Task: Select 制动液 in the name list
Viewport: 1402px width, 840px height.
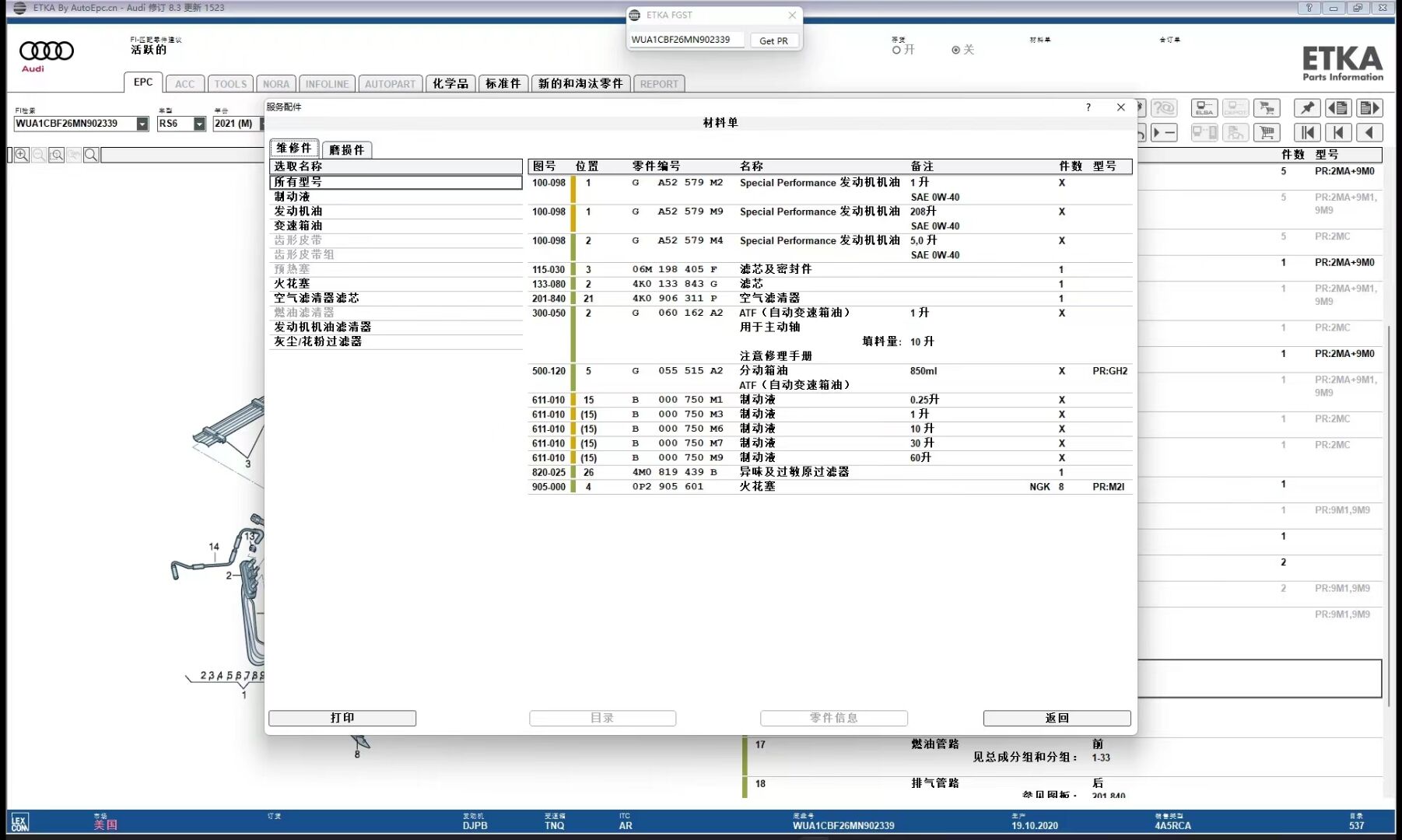Action: [x=396, y=197]
